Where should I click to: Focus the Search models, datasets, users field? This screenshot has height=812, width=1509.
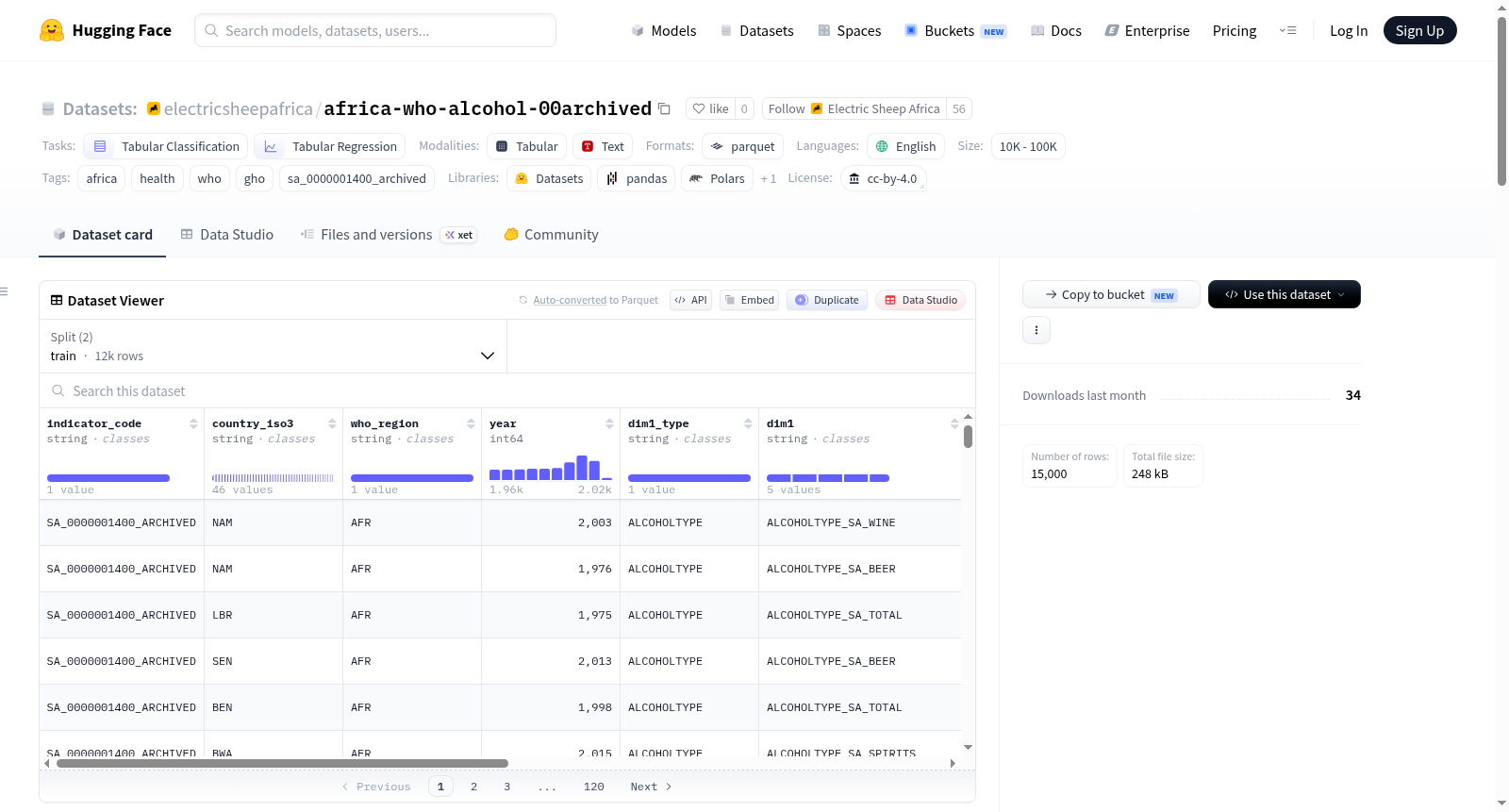point(375,30)
